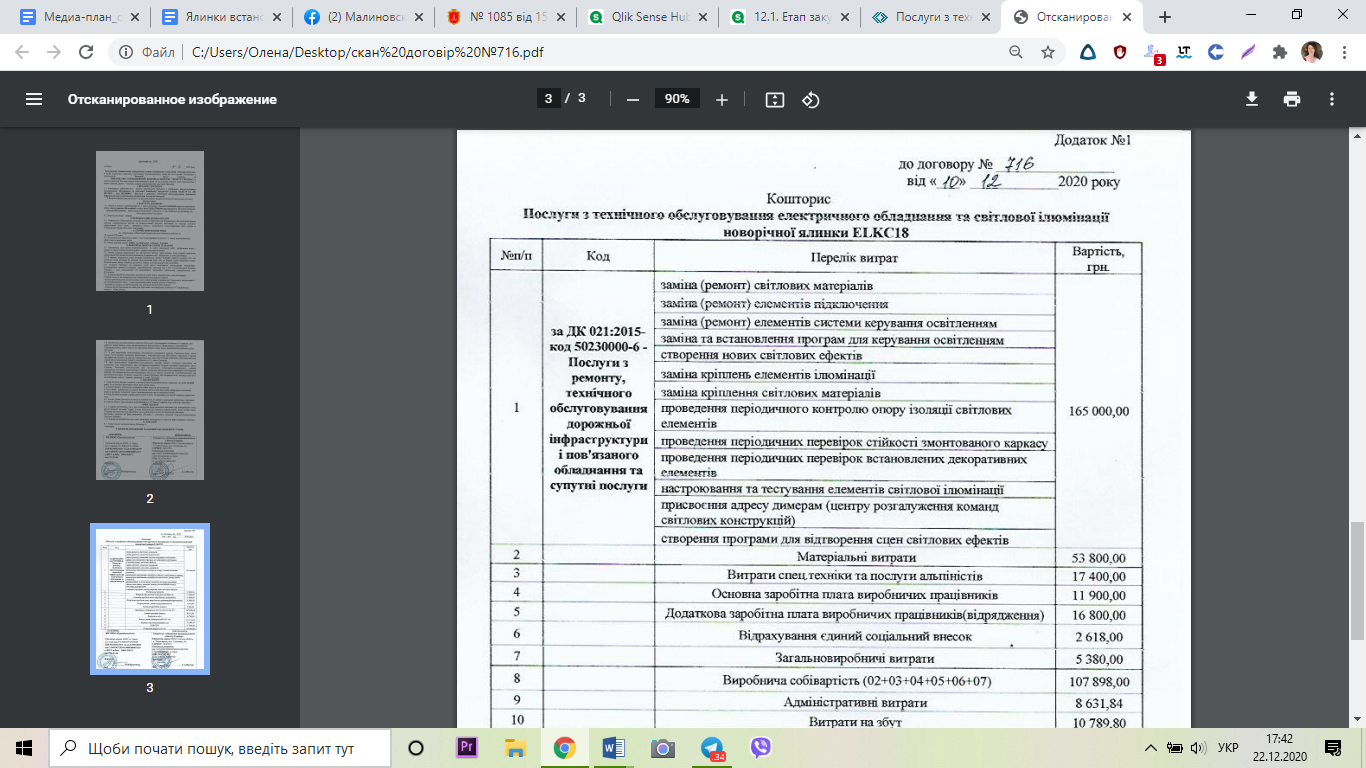Zoom in with the plus button
Screen dimensions: 1366x768
point(722,99)
